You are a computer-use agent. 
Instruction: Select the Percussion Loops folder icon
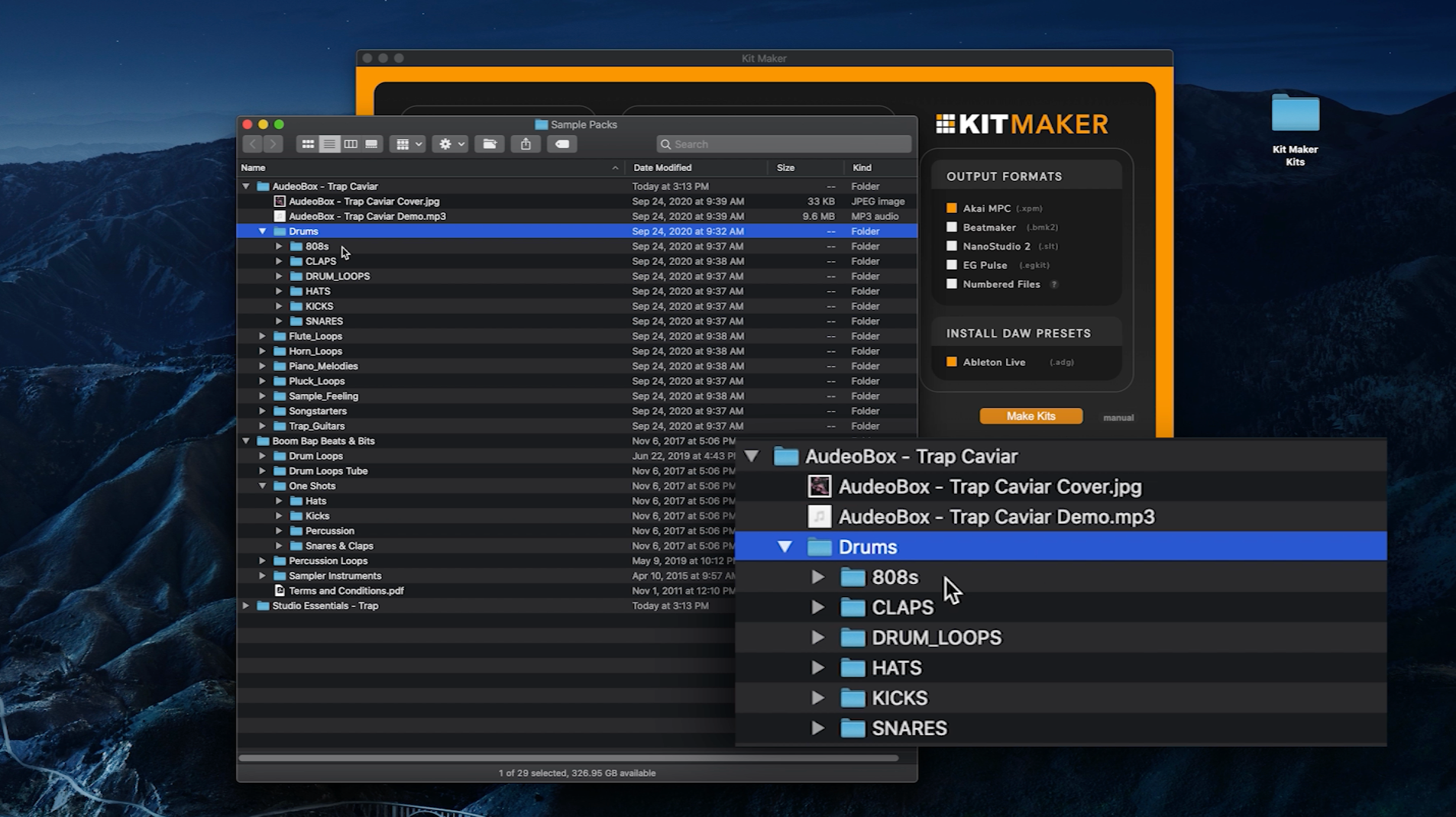[280, 560]
